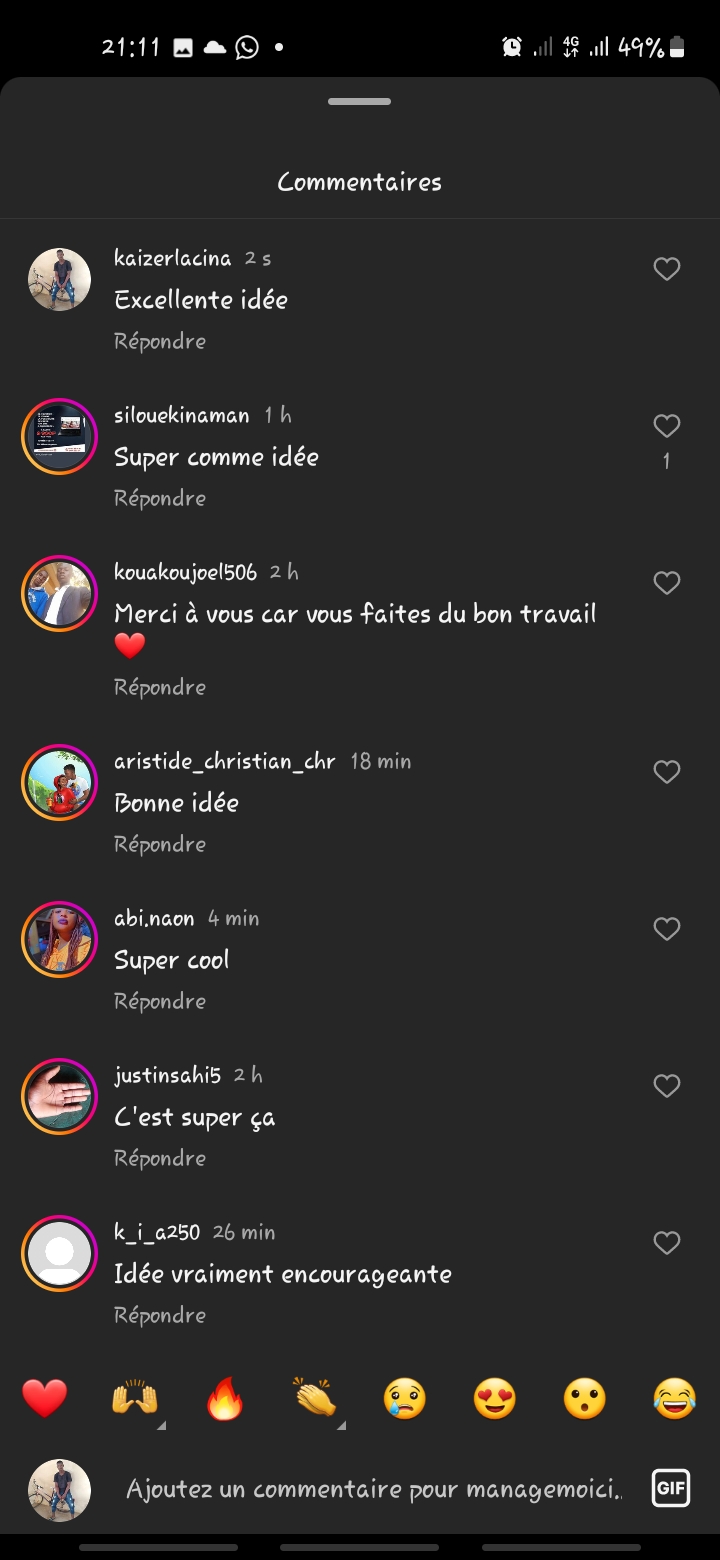Insert the laughing tears emoji
720x1560 pixels.
point(675,1398)
